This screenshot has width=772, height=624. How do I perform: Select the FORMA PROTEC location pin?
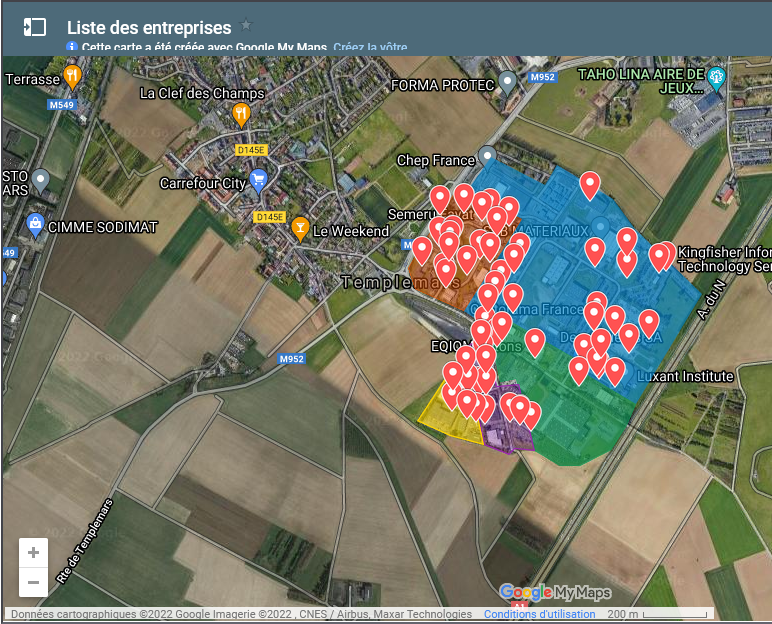click(508, 81)
